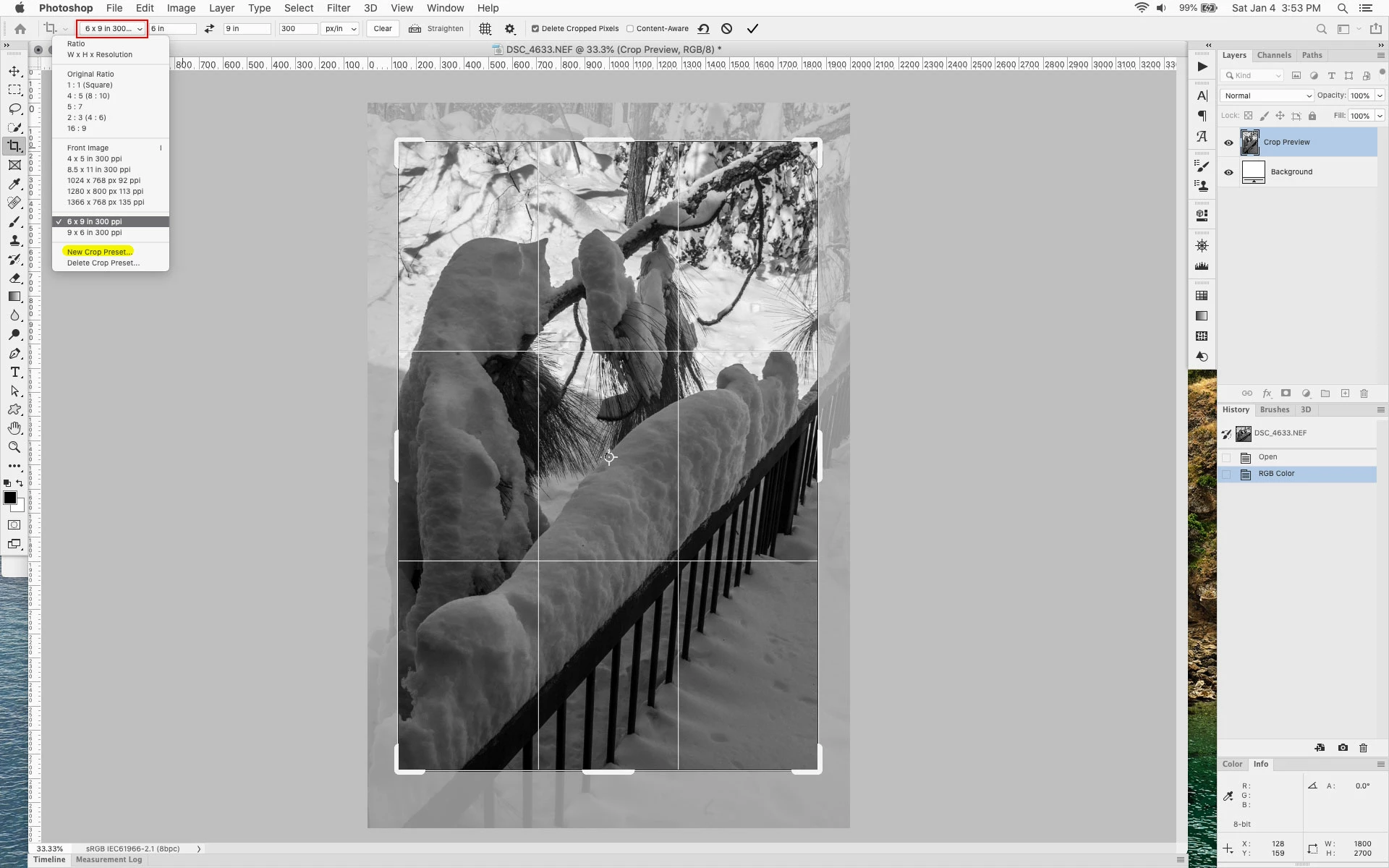The width and height of the screenshot is (1389, 868).
Task: Uncheck Delete Cropped Pixels
Action: (x=535, y=29)
